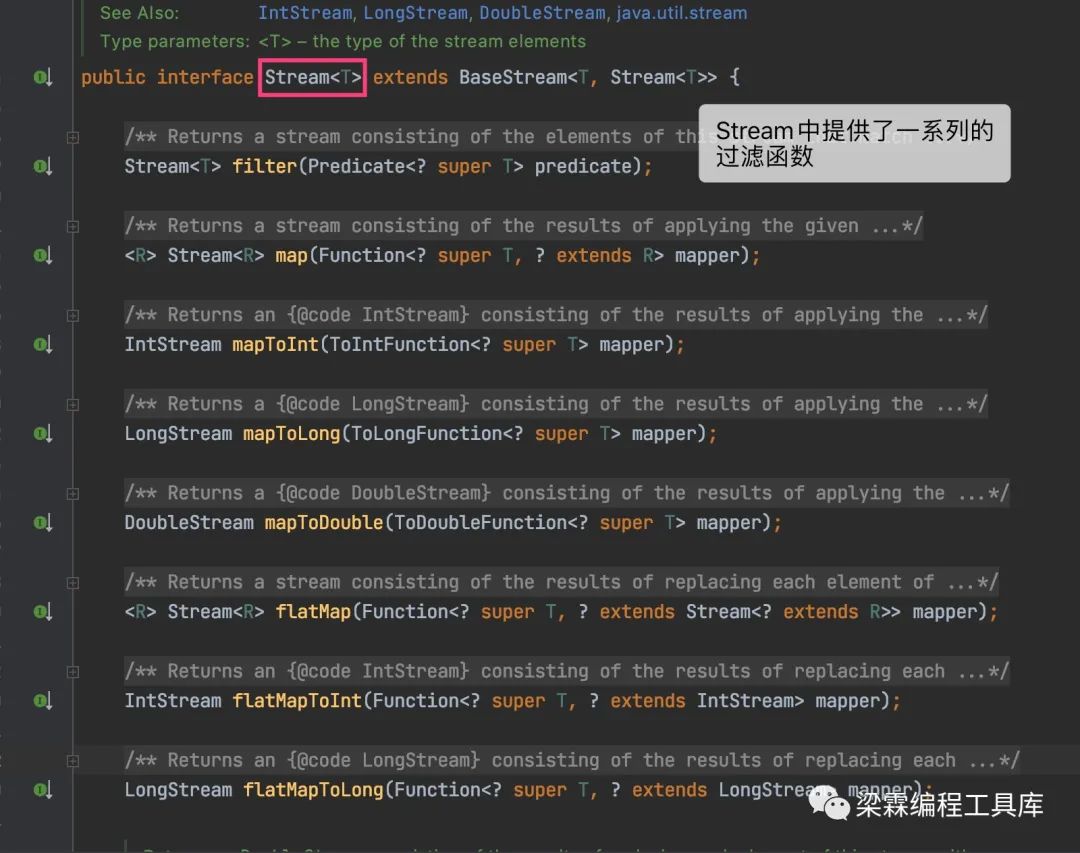
Task: Click the mapToDouble method name
Action: pyautogui.click(x=324, y=522)
